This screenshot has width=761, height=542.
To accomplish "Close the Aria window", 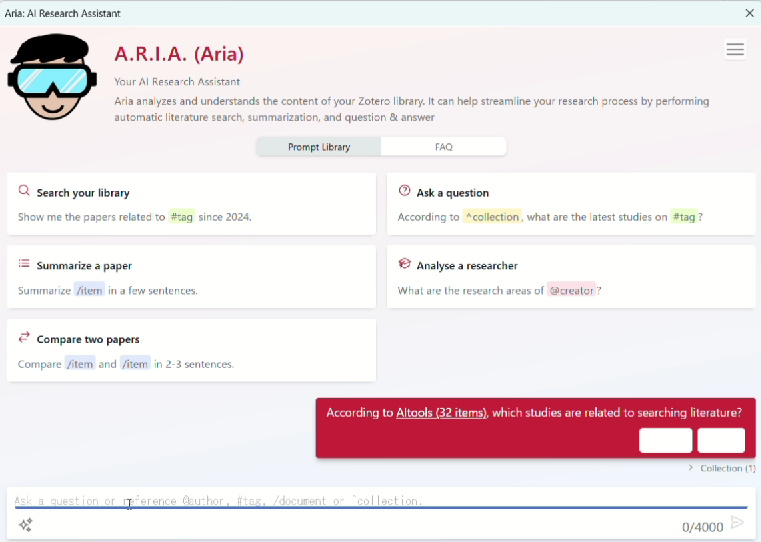I will click(749, 13).
